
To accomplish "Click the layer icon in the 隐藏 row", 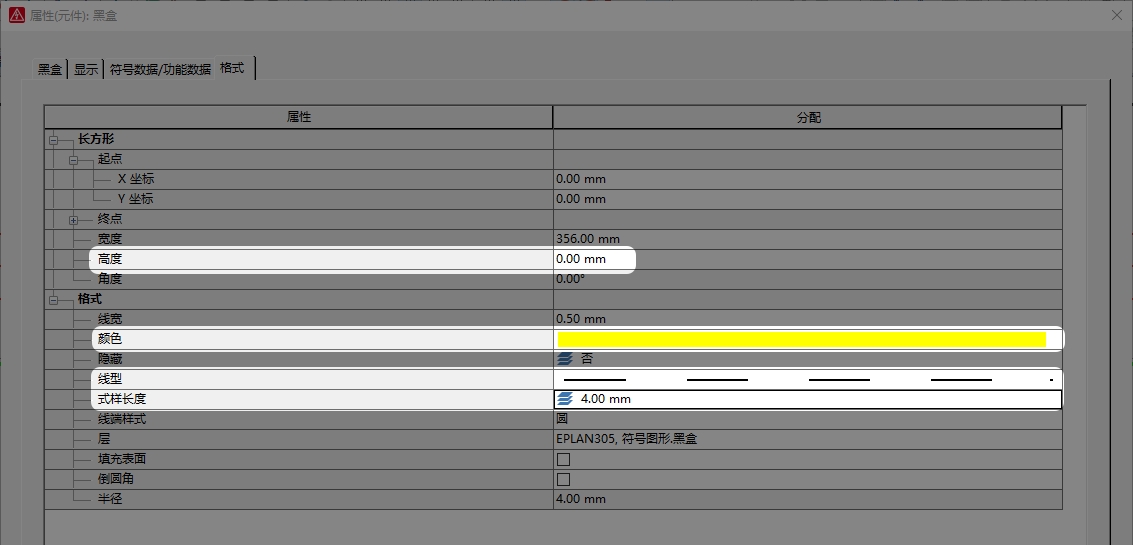I will click(565, 359).
